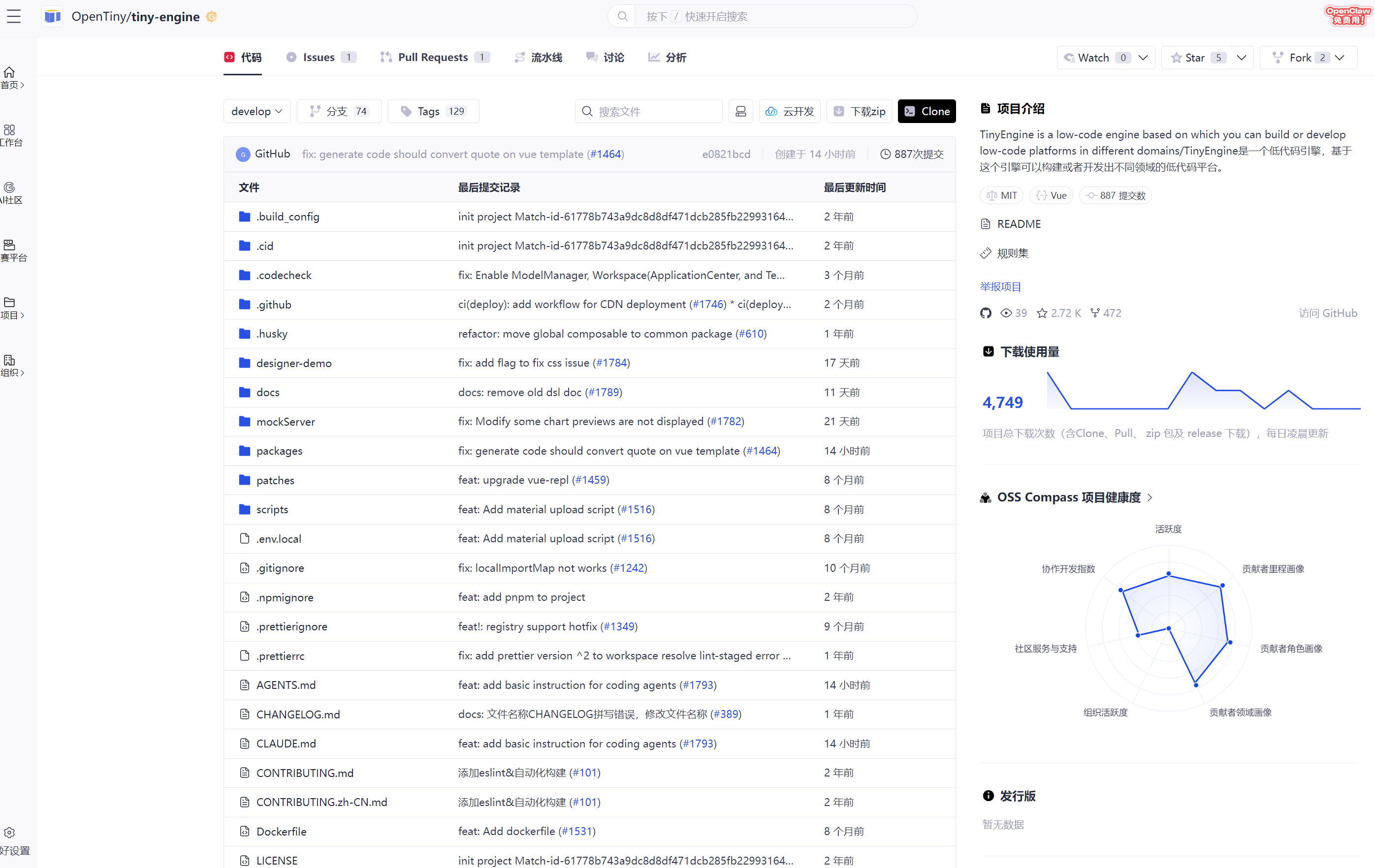Expand the OSS Compass health chevron

(x=1150, y=497)
